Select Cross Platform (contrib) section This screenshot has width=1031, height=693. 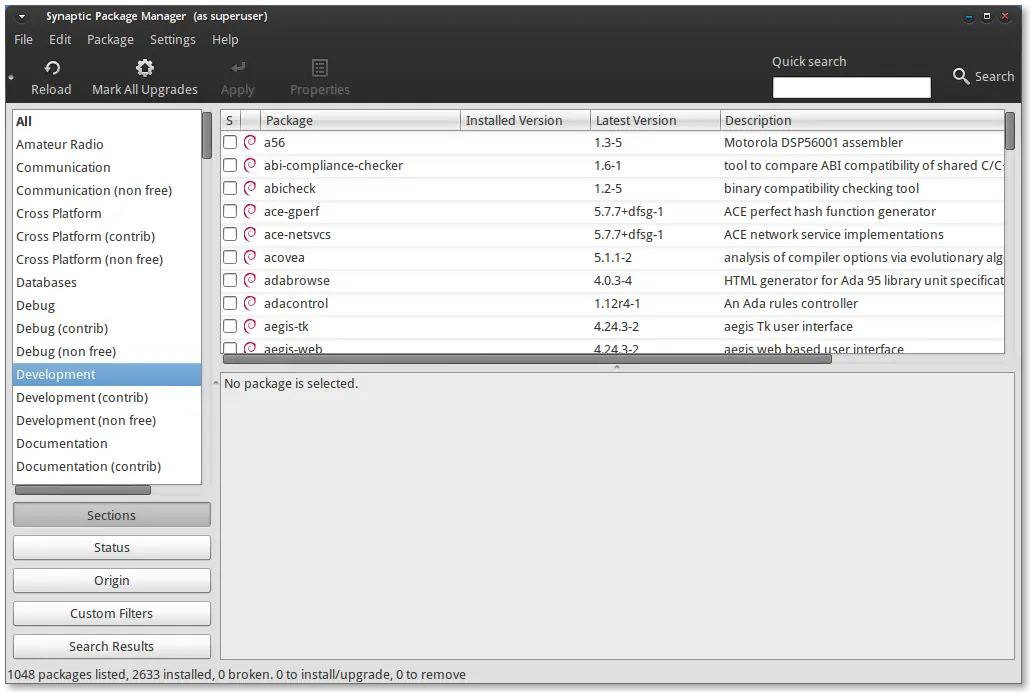(x=107, y=236)
